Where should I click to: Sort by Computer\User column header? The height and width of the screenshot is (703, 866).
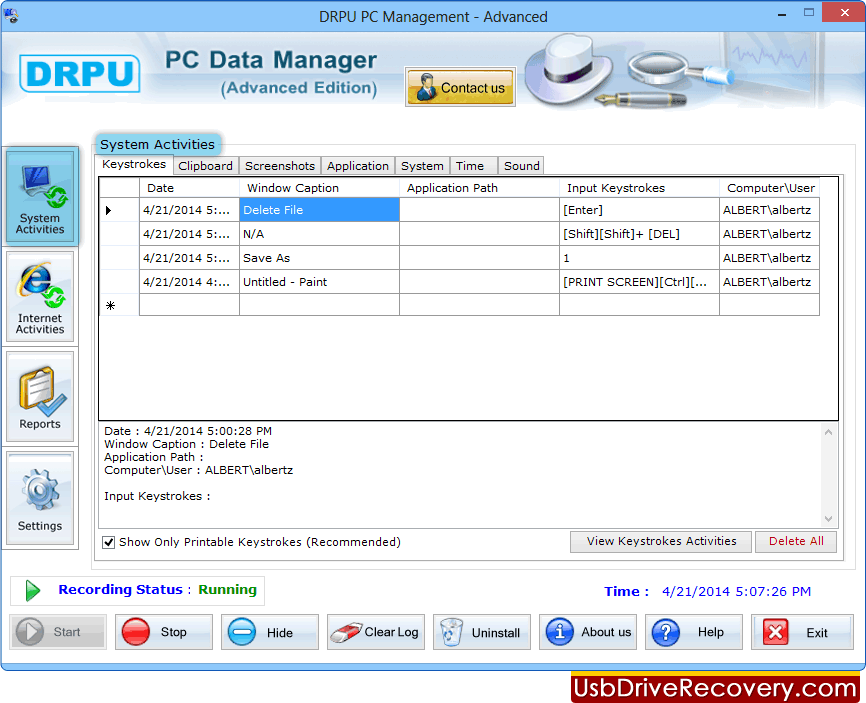pyautogui.click(x=770, y=188)
